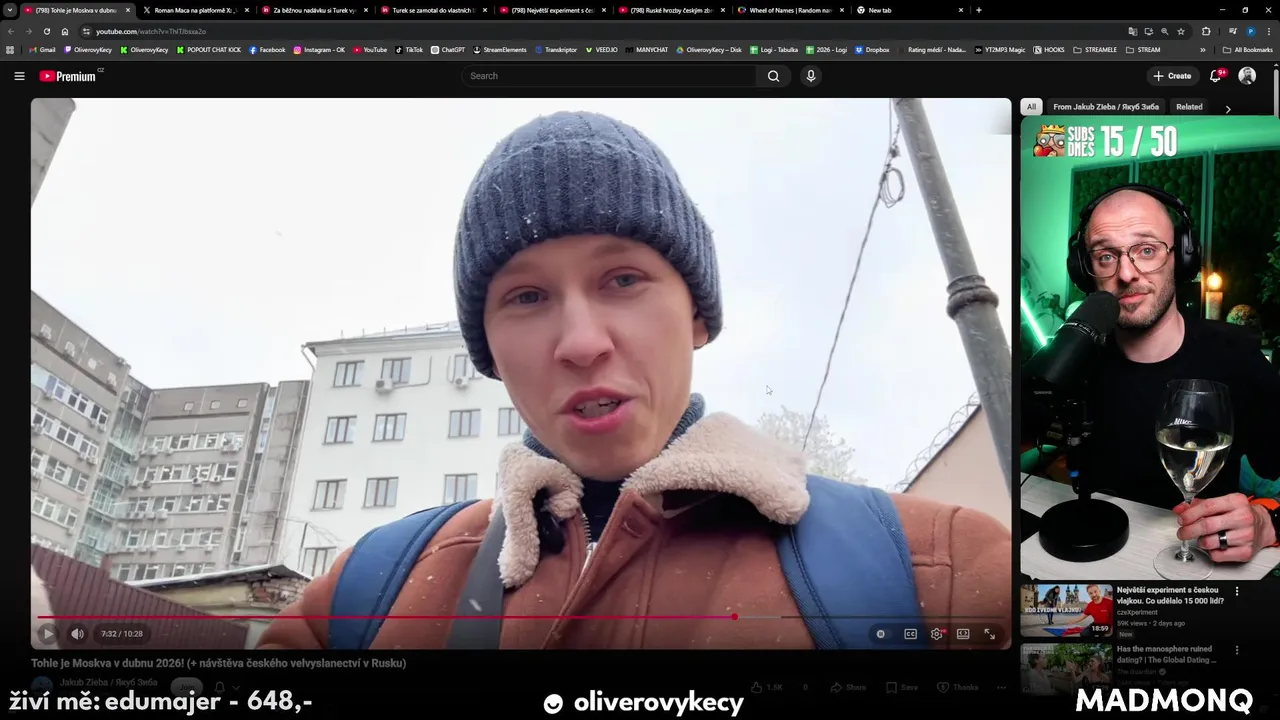Open the YT2MP3 Magic bookmark
1280x720 pixels.
point(1000,50)
